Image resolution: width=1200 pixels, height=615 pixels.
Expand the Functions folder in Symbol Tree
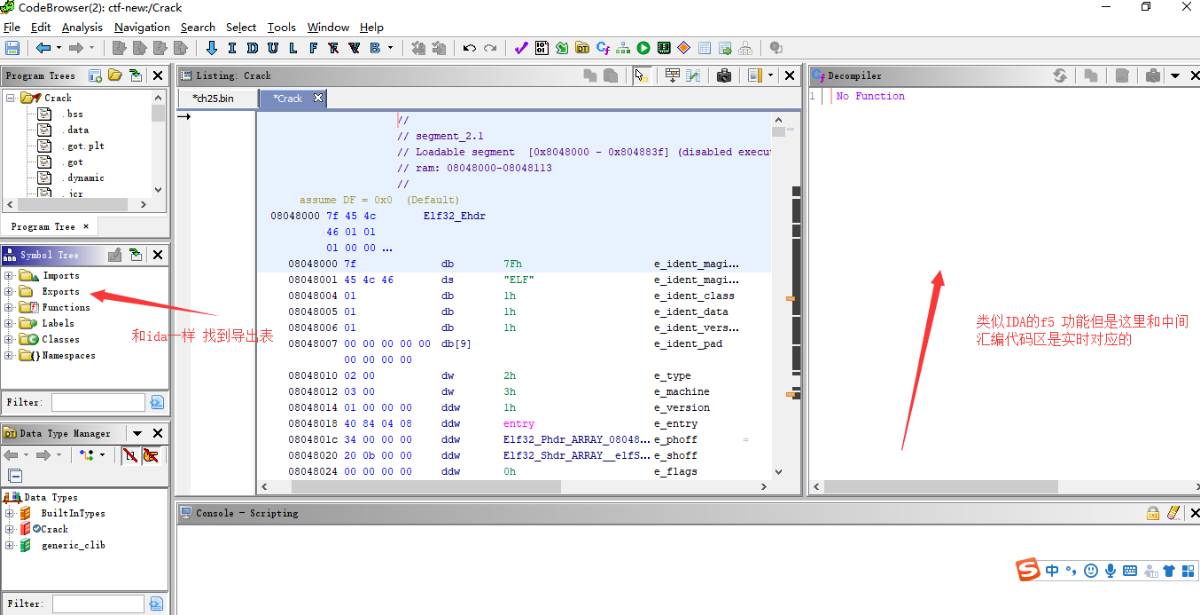point(10,308)
